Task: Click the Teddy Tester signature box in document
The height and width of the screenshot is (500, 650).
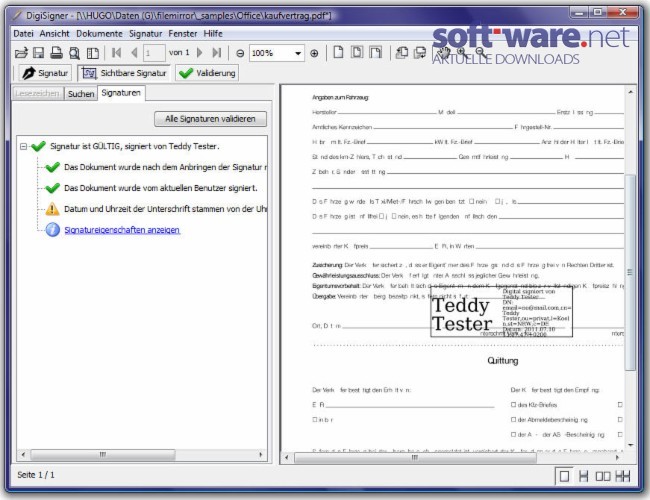Action: tap(502, 311)
